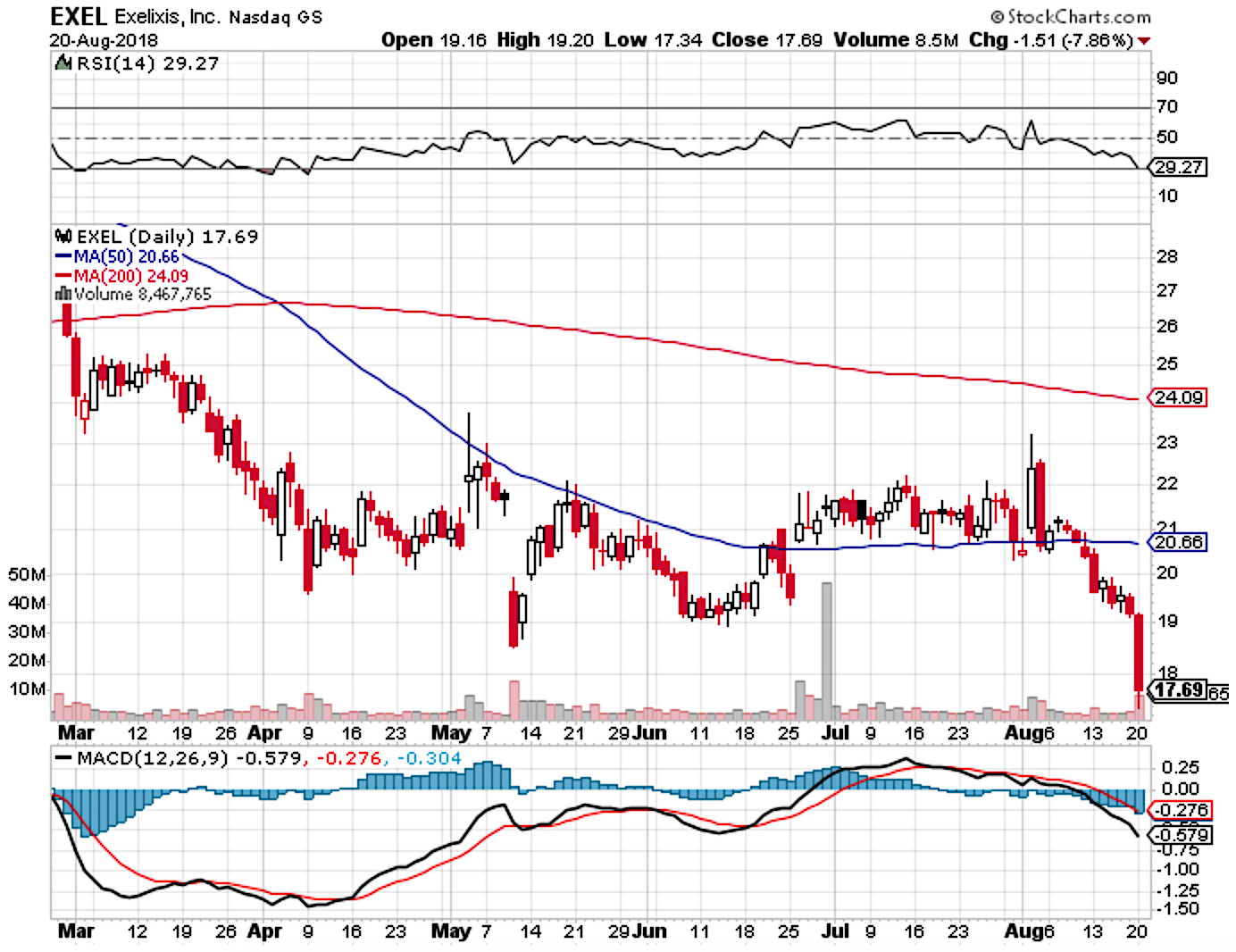Click the 20-Aug-2018 date label
1236x952 pixels.
click(104, 40)
